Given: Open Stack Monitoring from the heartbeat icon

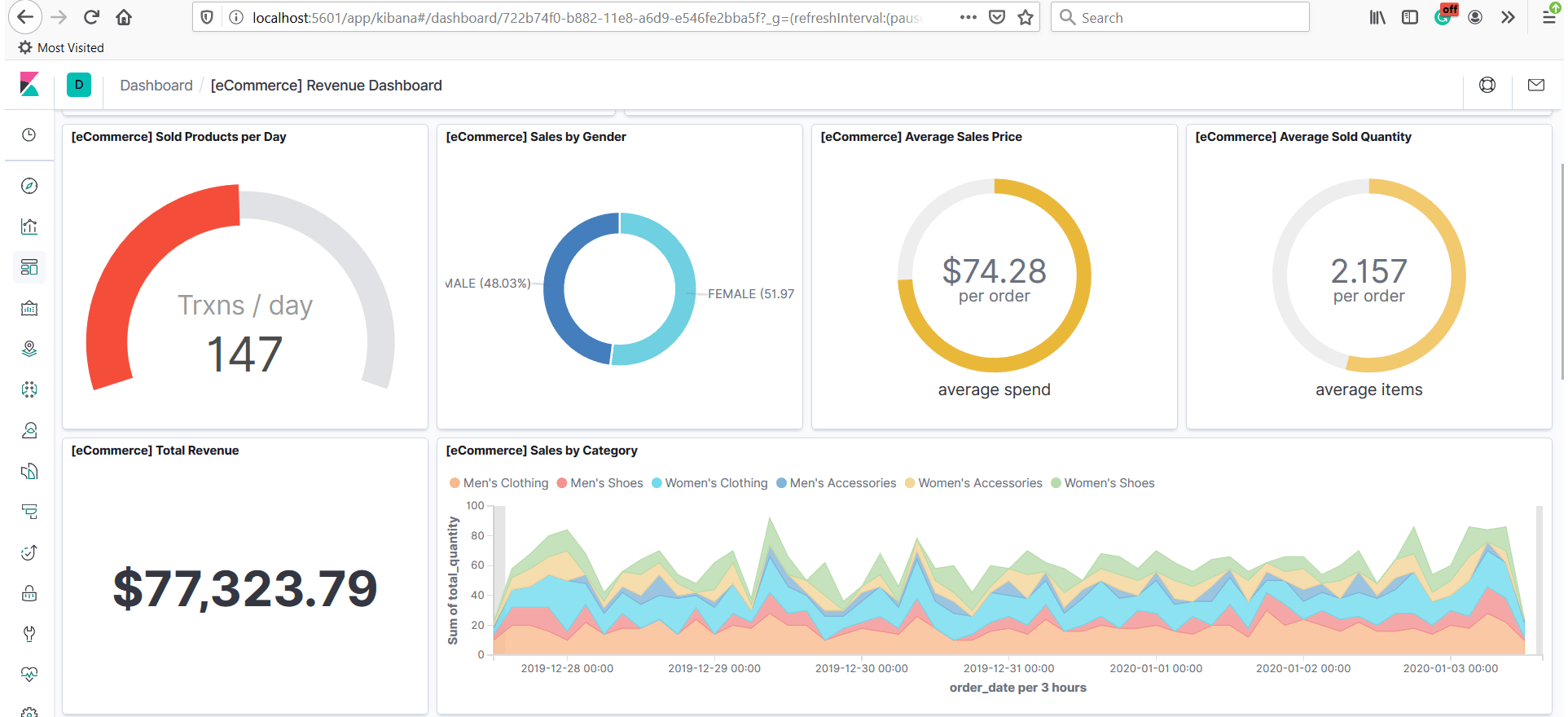Looking at the screenshot, I should click(x=29, y=675).
